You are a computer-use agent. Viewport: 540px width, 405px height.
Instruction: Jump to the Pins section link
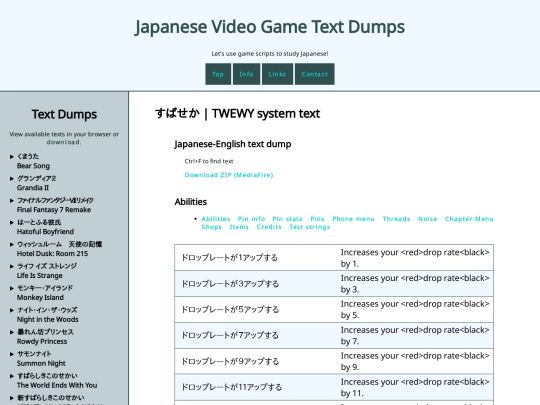point(317,219)
